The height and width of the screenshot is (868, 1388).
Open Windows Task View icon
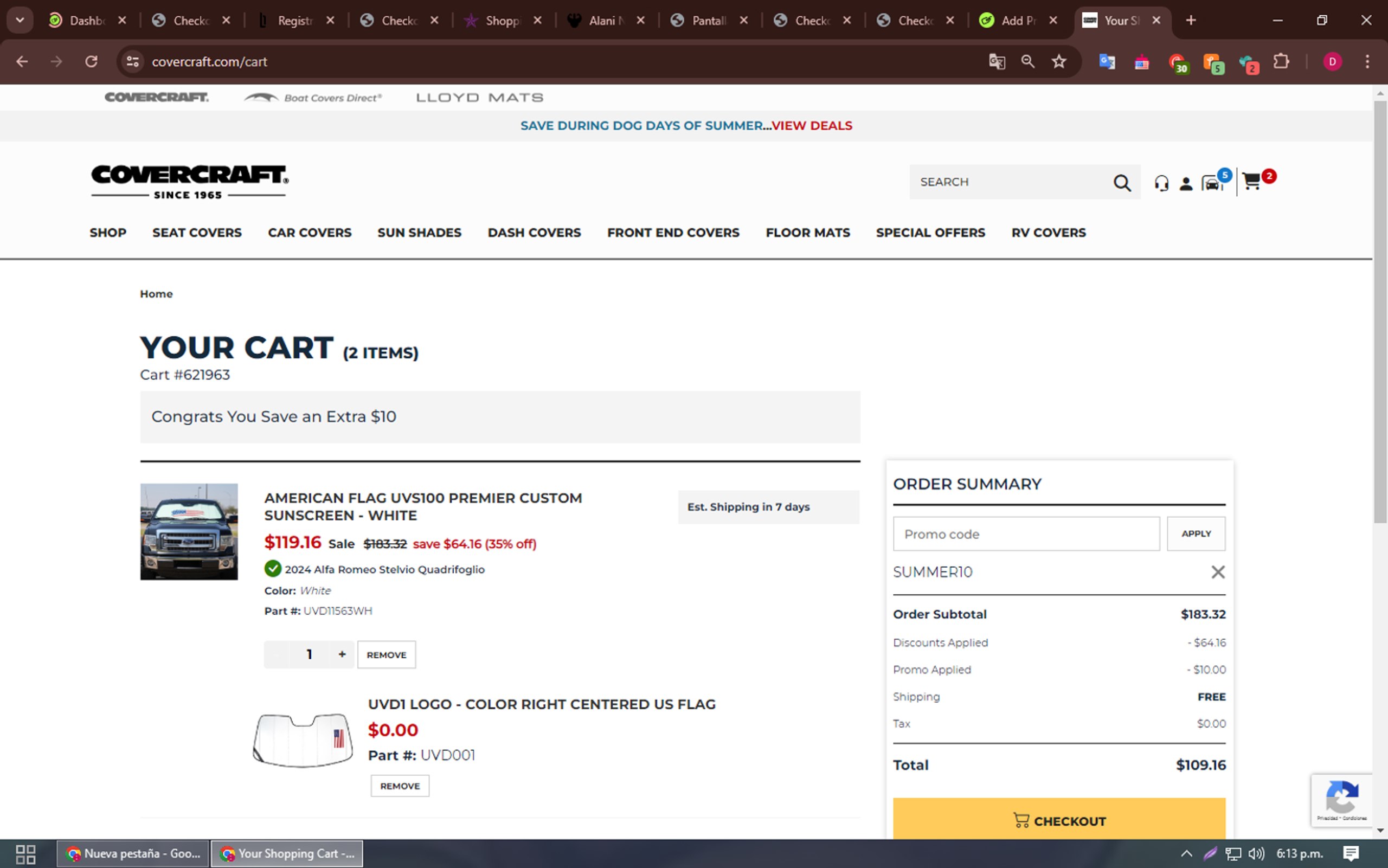(25, 854)
